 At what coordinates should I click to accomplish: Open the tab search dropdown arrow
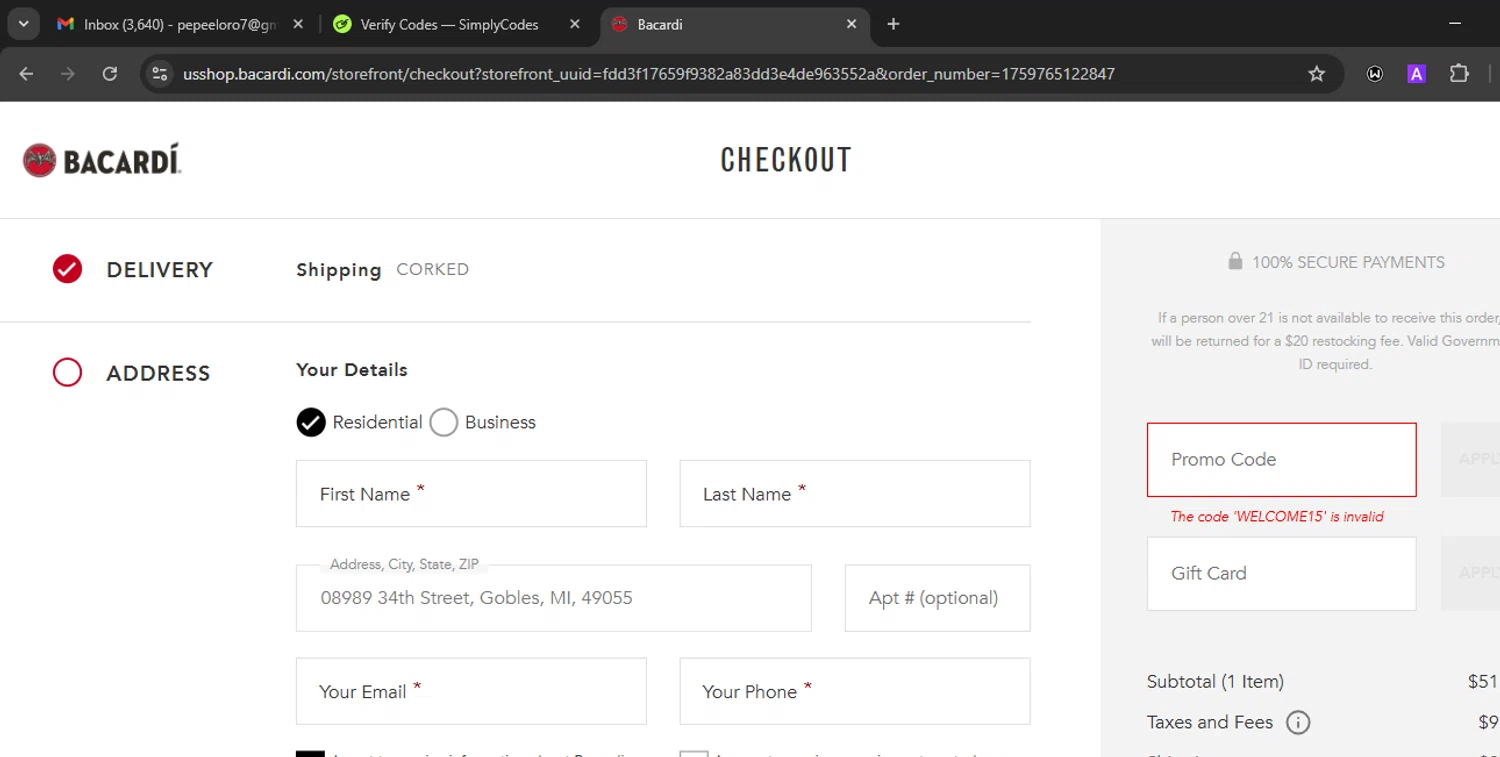[x=23, y=24]
